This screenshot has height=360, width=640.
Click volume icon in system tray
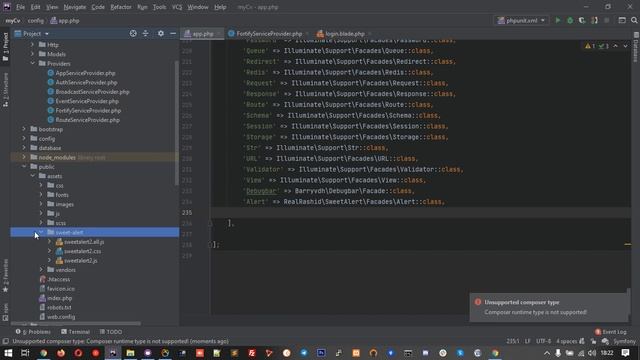591,353
